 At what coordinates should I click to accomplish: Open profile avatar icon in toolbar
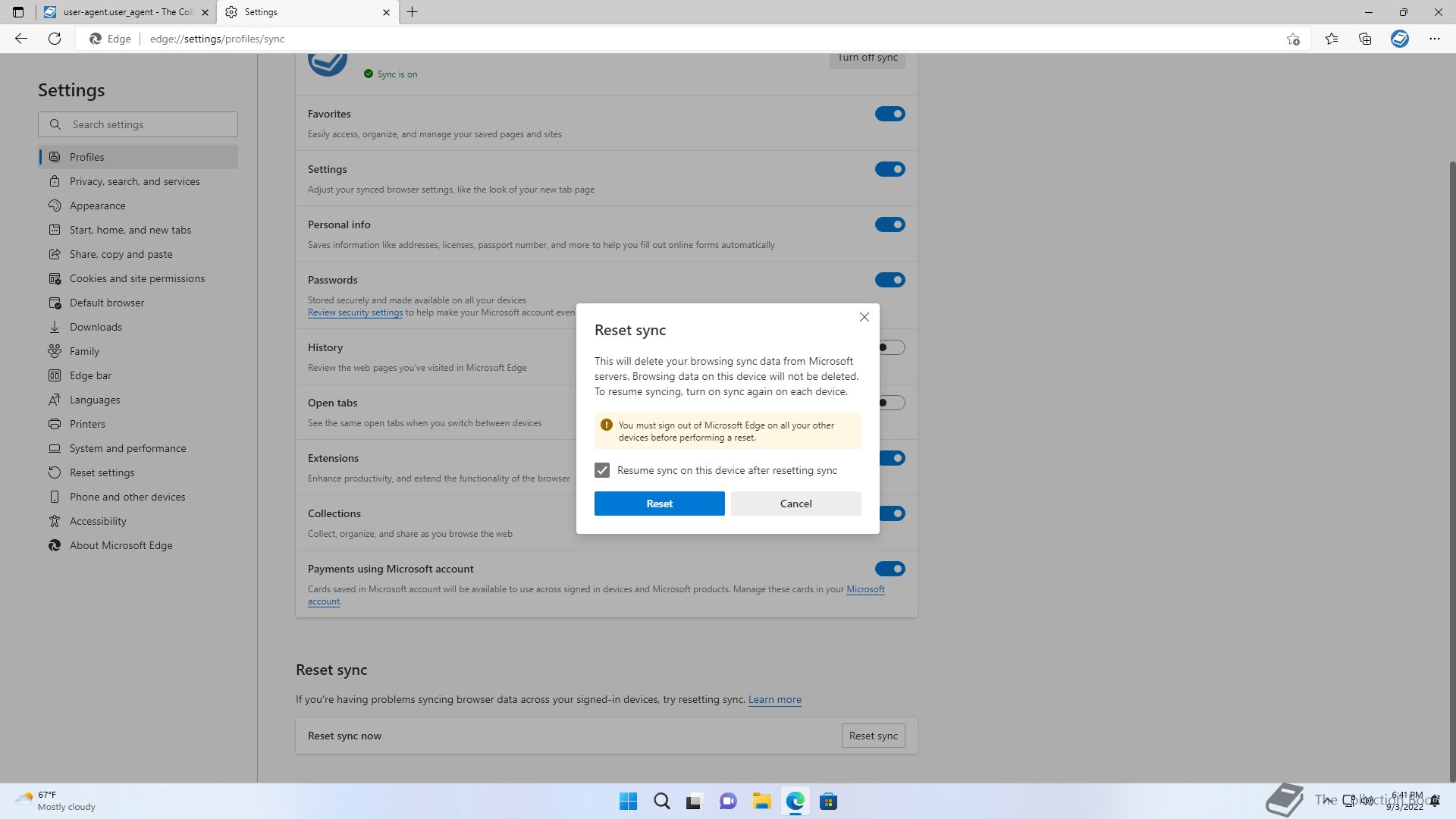point(1399,39)
